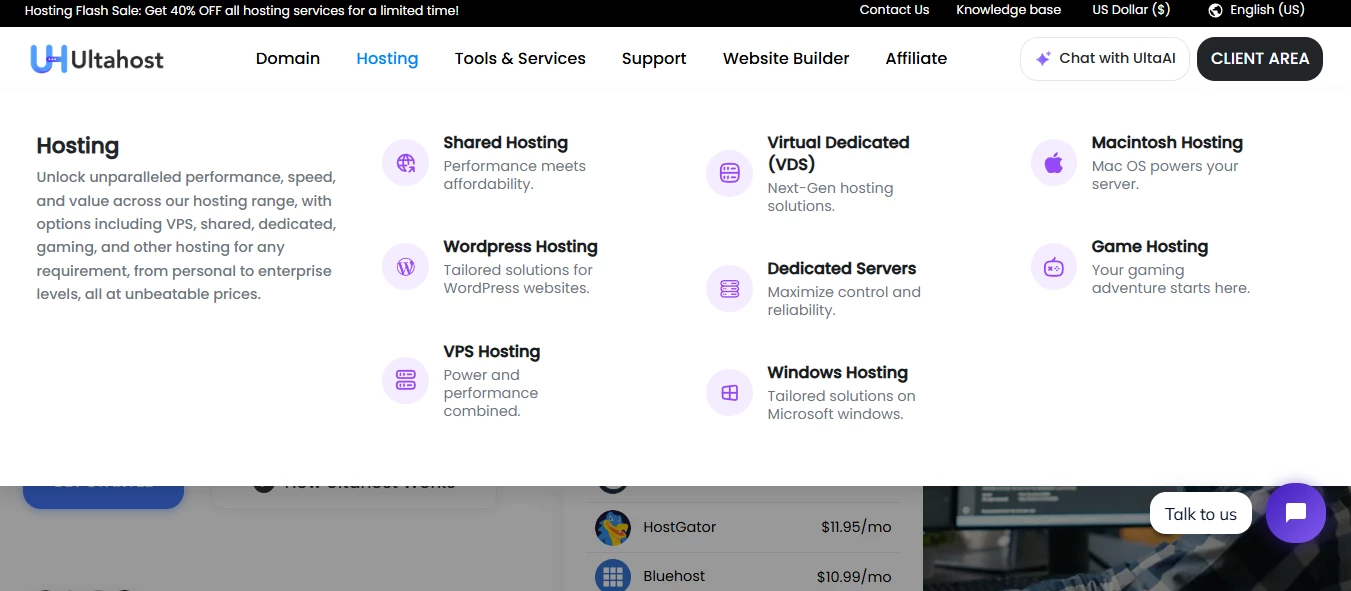
Task: Open the Dedicated Servers link
Action: point(842,269)
